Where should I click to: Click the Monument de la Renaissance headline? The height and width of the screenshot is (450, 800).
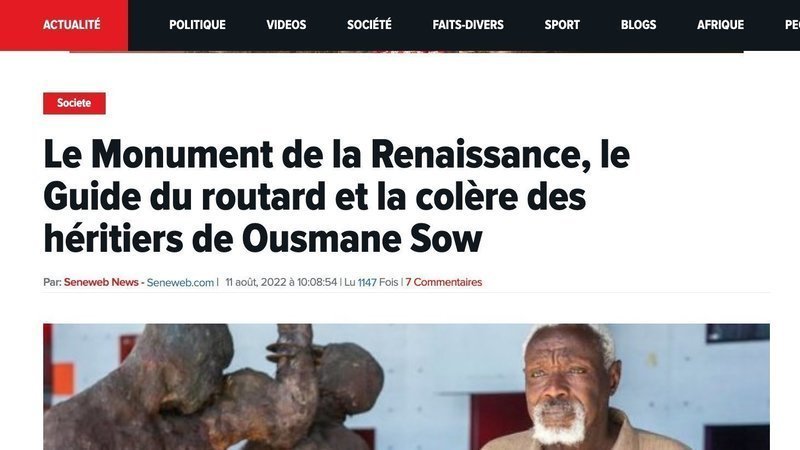pos(336,196)
